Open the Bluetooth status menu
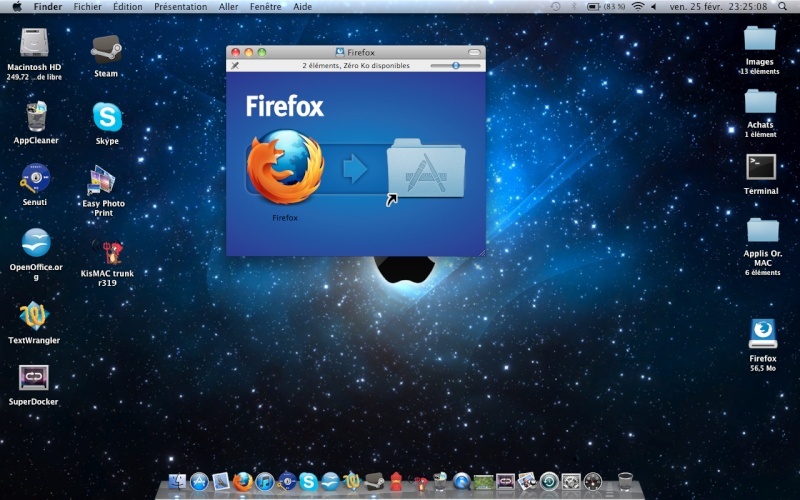Image resolution: width=800 pixels, height=500 pixels. point(573,7)
